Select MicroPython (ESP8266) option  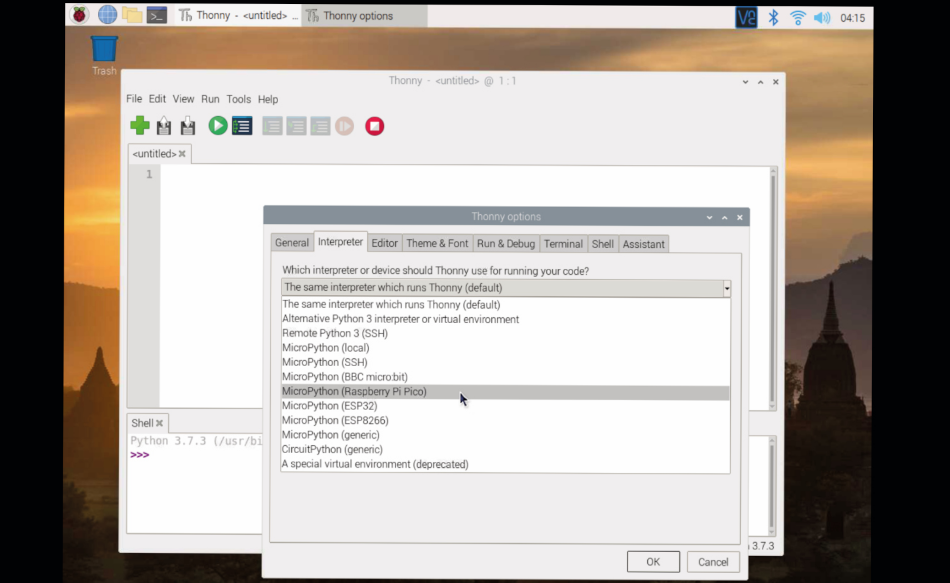[x=505, y=421]
